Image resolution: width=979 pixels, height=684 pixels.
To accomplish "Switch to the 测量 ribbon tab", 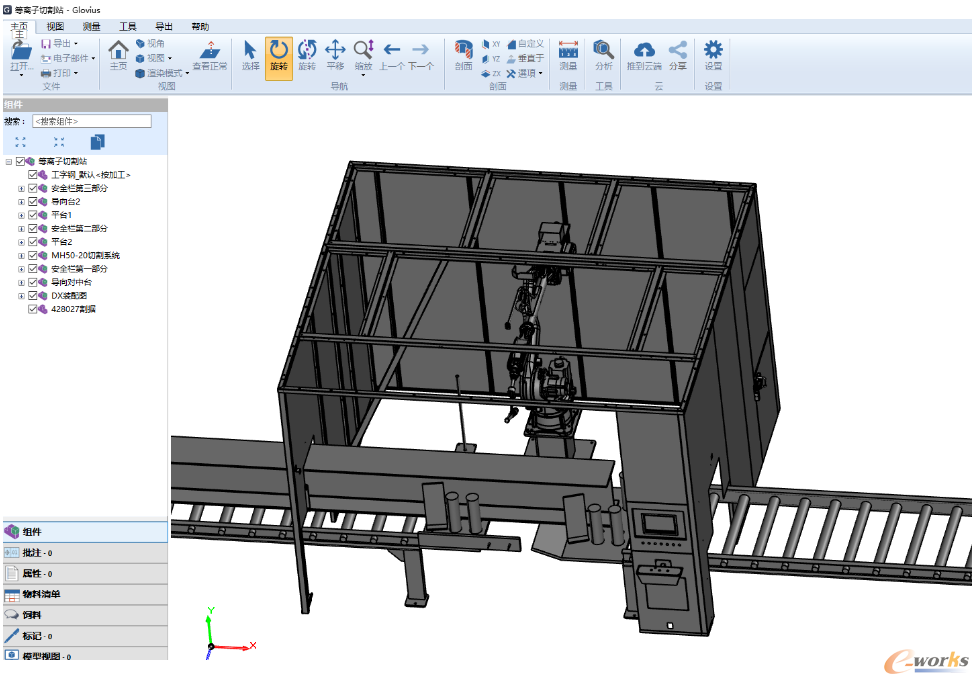I will (91, 27).
